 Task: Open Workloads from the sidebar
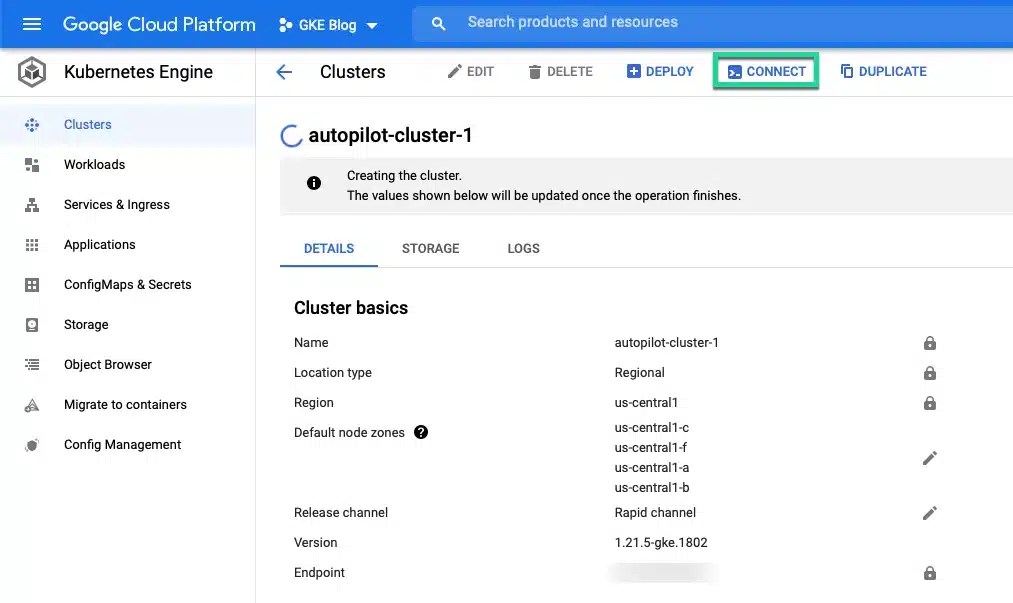(94, 164)
